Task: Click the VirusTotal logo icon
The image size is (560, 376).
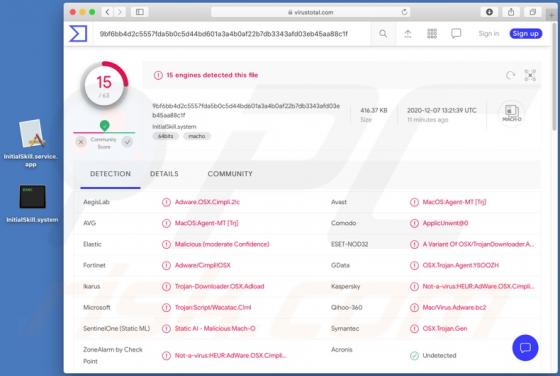Action: pyautogui.click(x=78, y=34)
